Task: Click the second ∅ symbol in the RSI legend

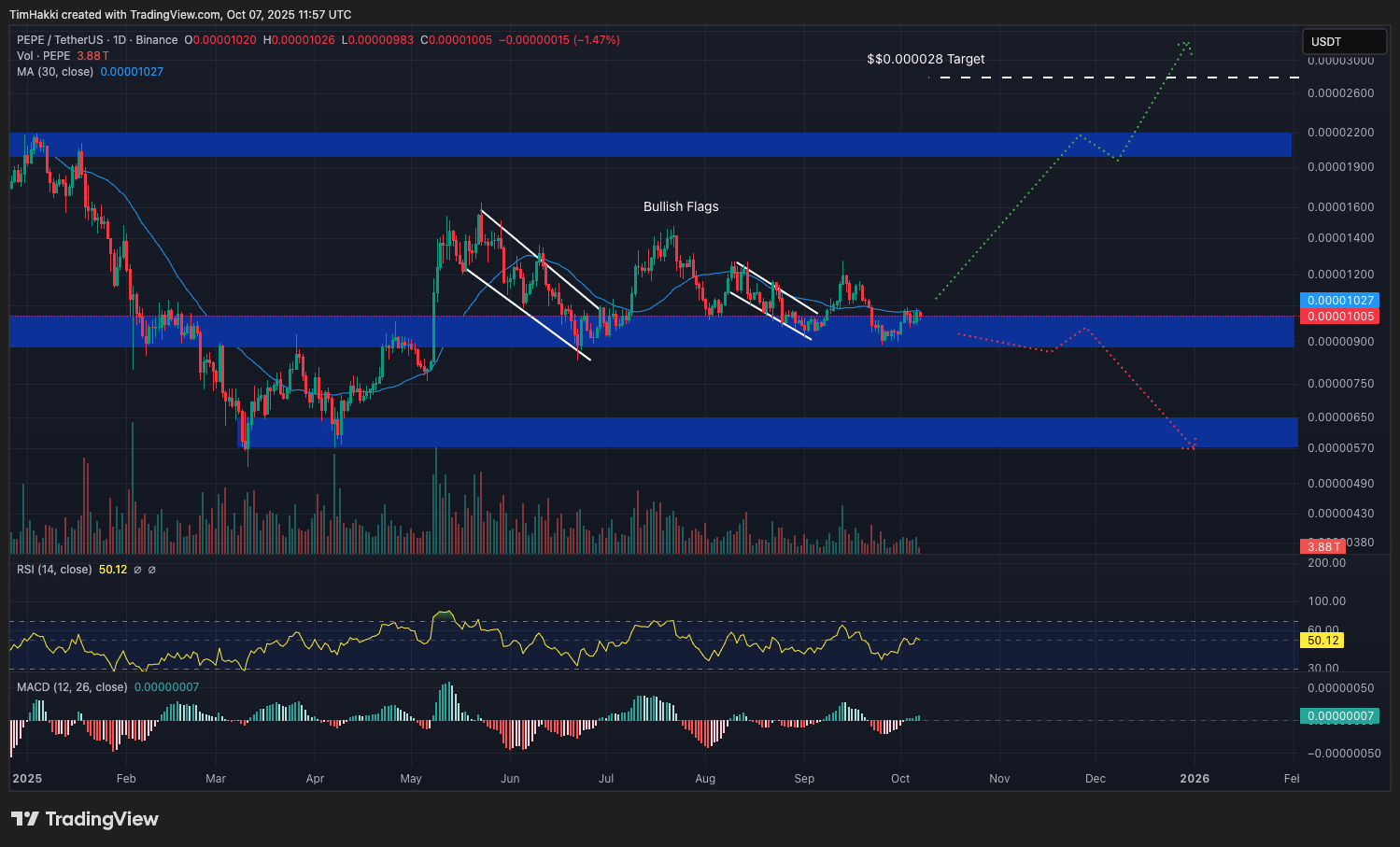Action: pos(152,570)
